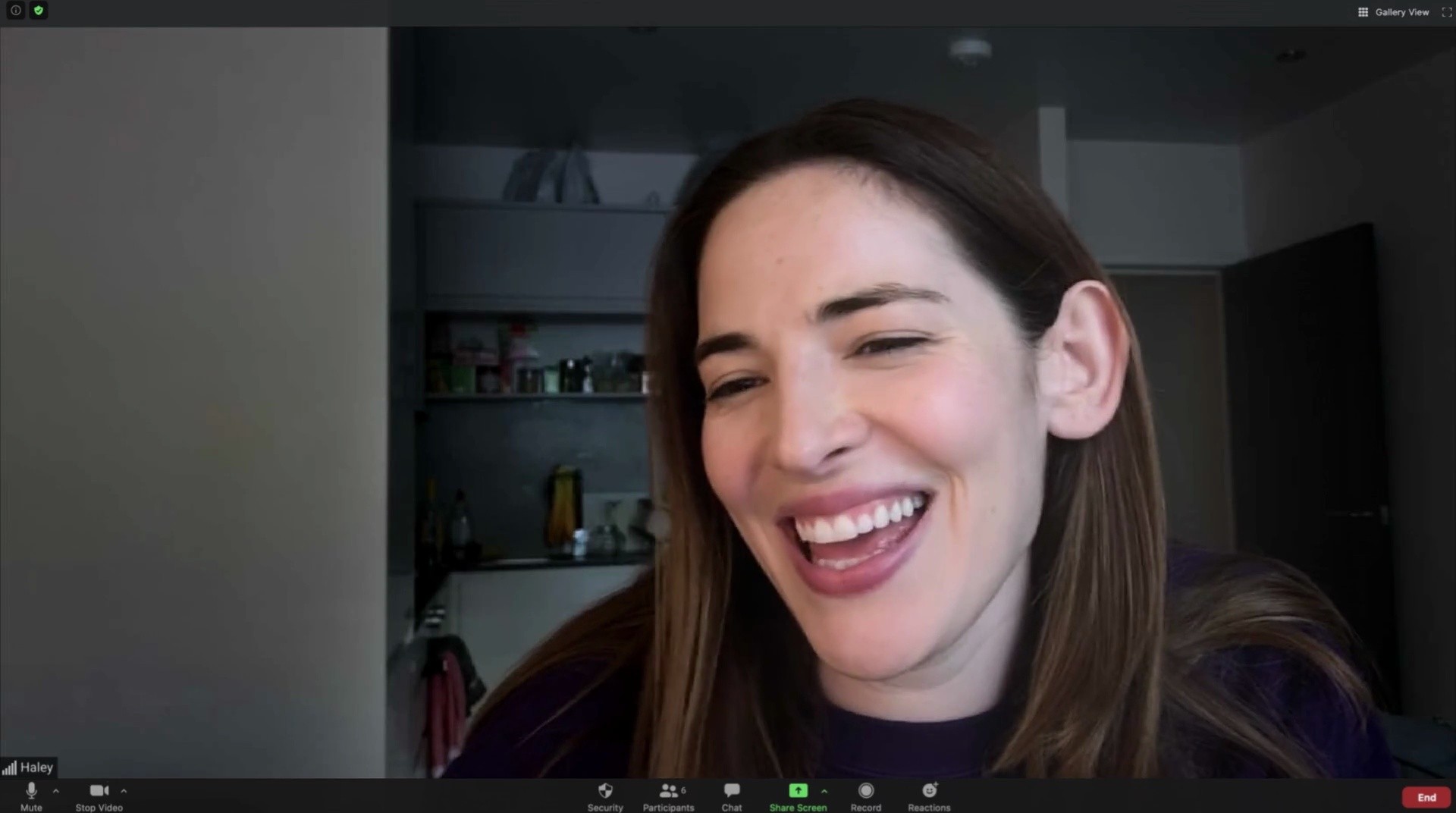The width and height of the screenshot is (1456, 813).
Task: Start recording with Record button
Action: 866,796
